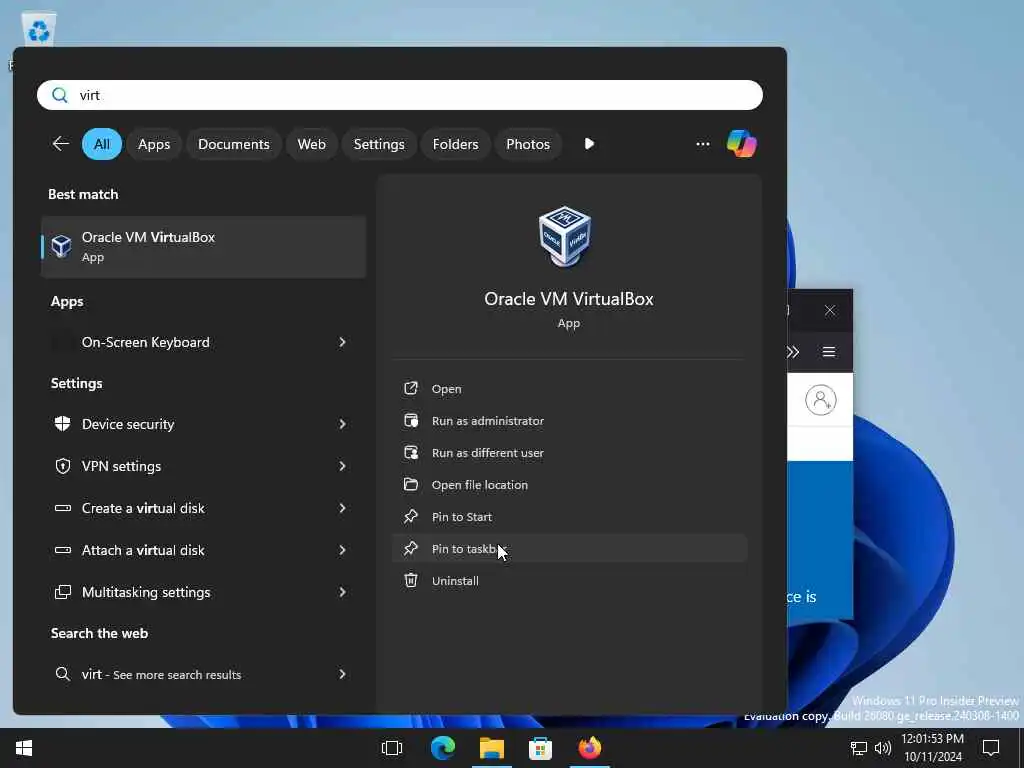The width and height of the screenshot is (1024, 768).
Task: Open File Explorer from taskbar
Action: [x=492, y=748]
